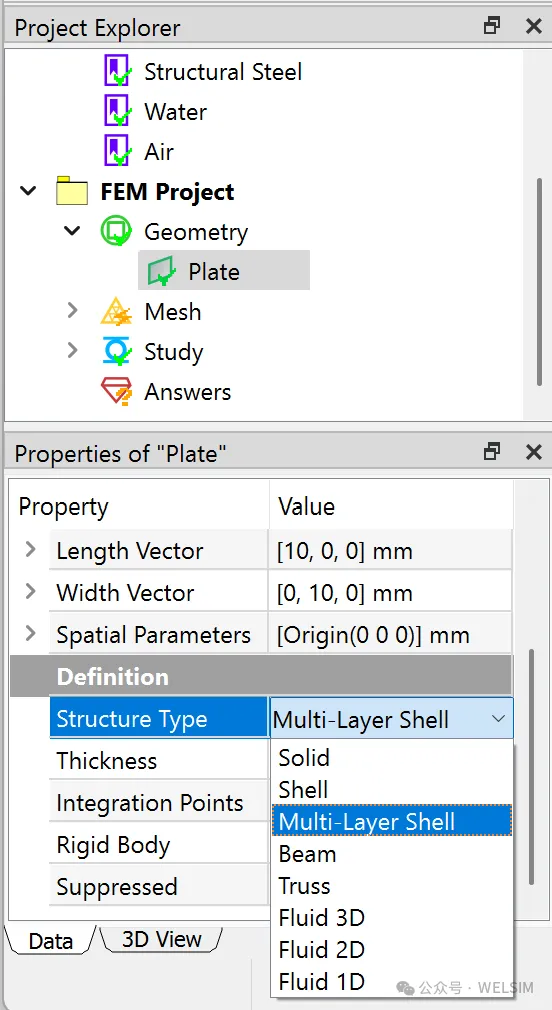Click the FEM Project folder icon
Viewport: 552px width, 1010px height.
[71, 191]
